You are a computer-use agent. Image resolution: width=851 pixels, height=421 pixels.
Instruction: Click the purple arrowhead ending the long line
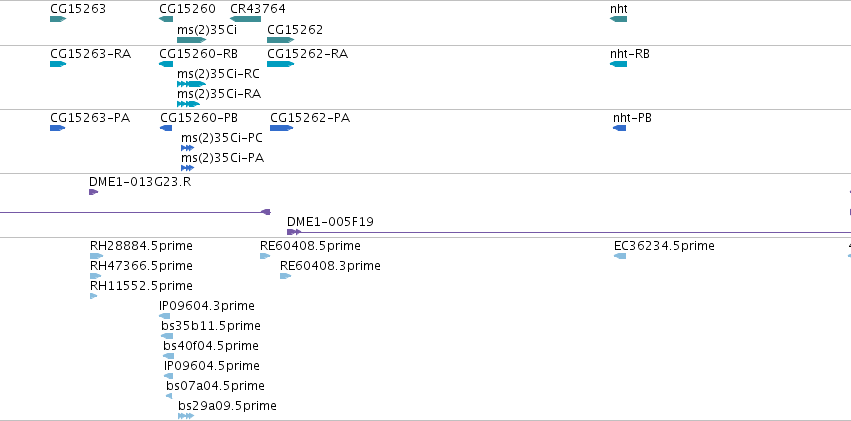[266, 212]
